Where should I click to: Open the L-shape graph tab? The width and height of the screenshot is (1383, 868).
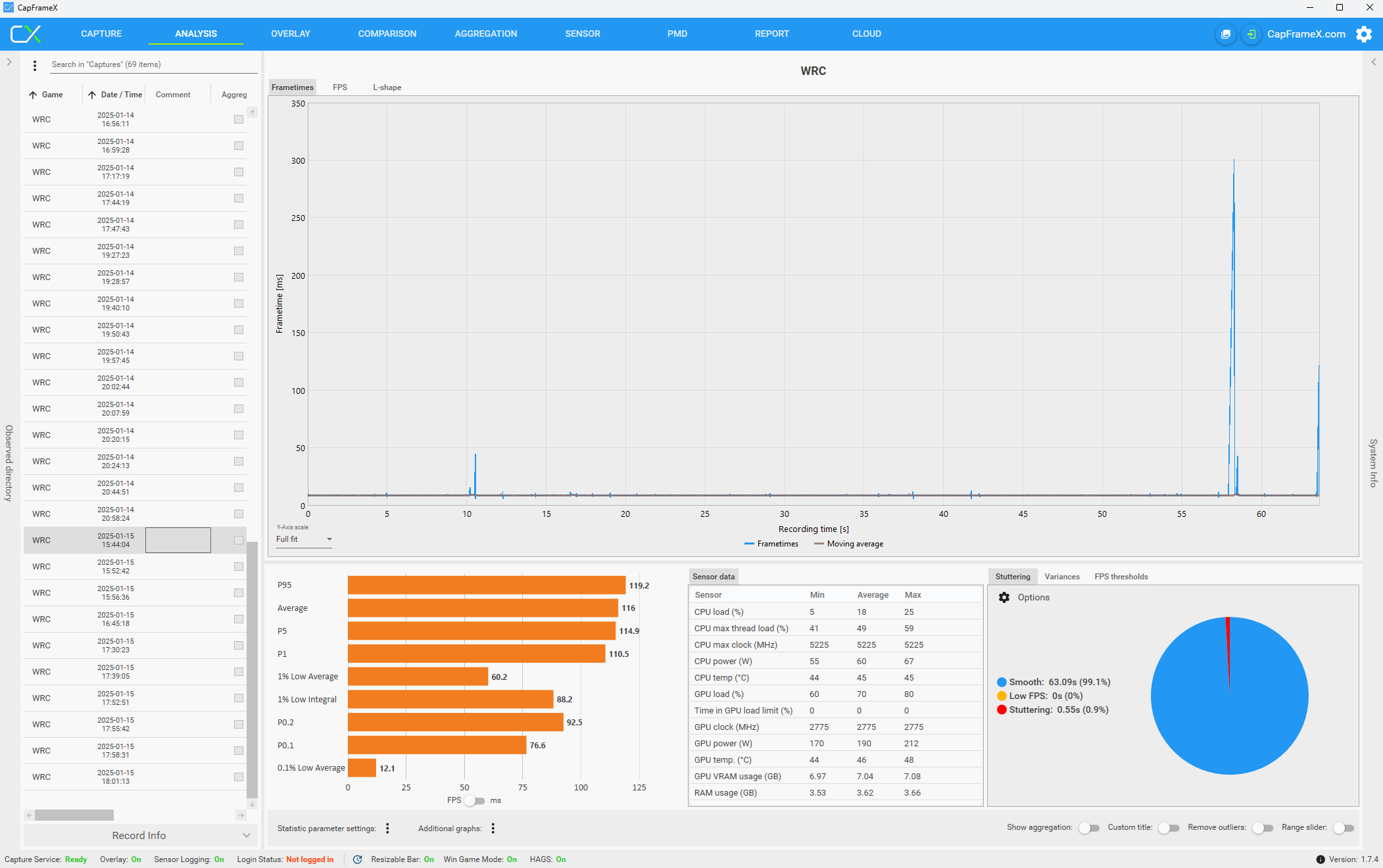click(x=387, y=87)
